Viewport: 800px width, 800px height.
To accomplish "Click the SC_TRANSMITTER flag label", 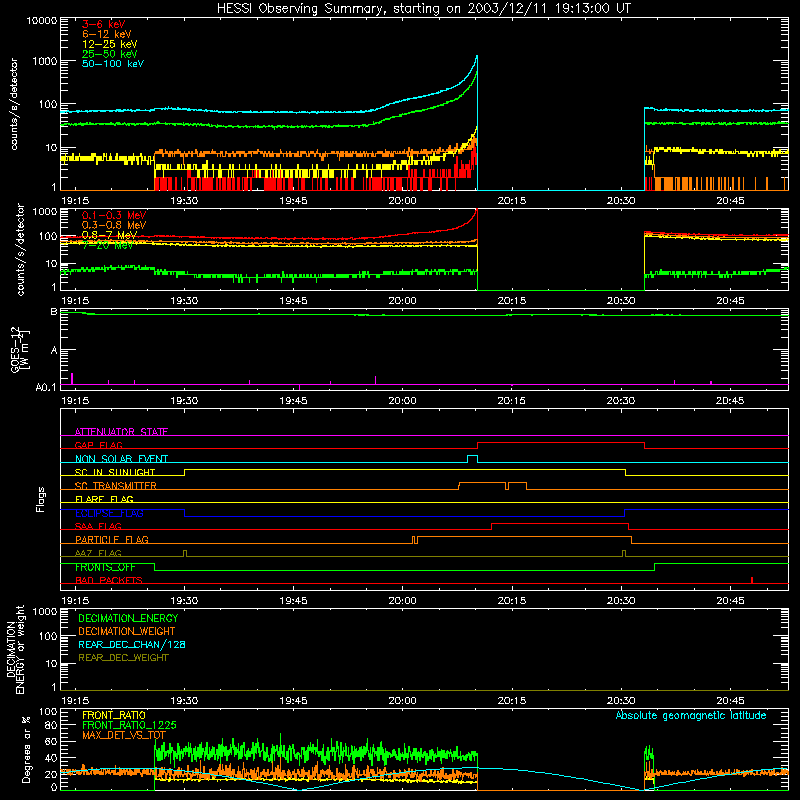I will click(x=116, y=486).
